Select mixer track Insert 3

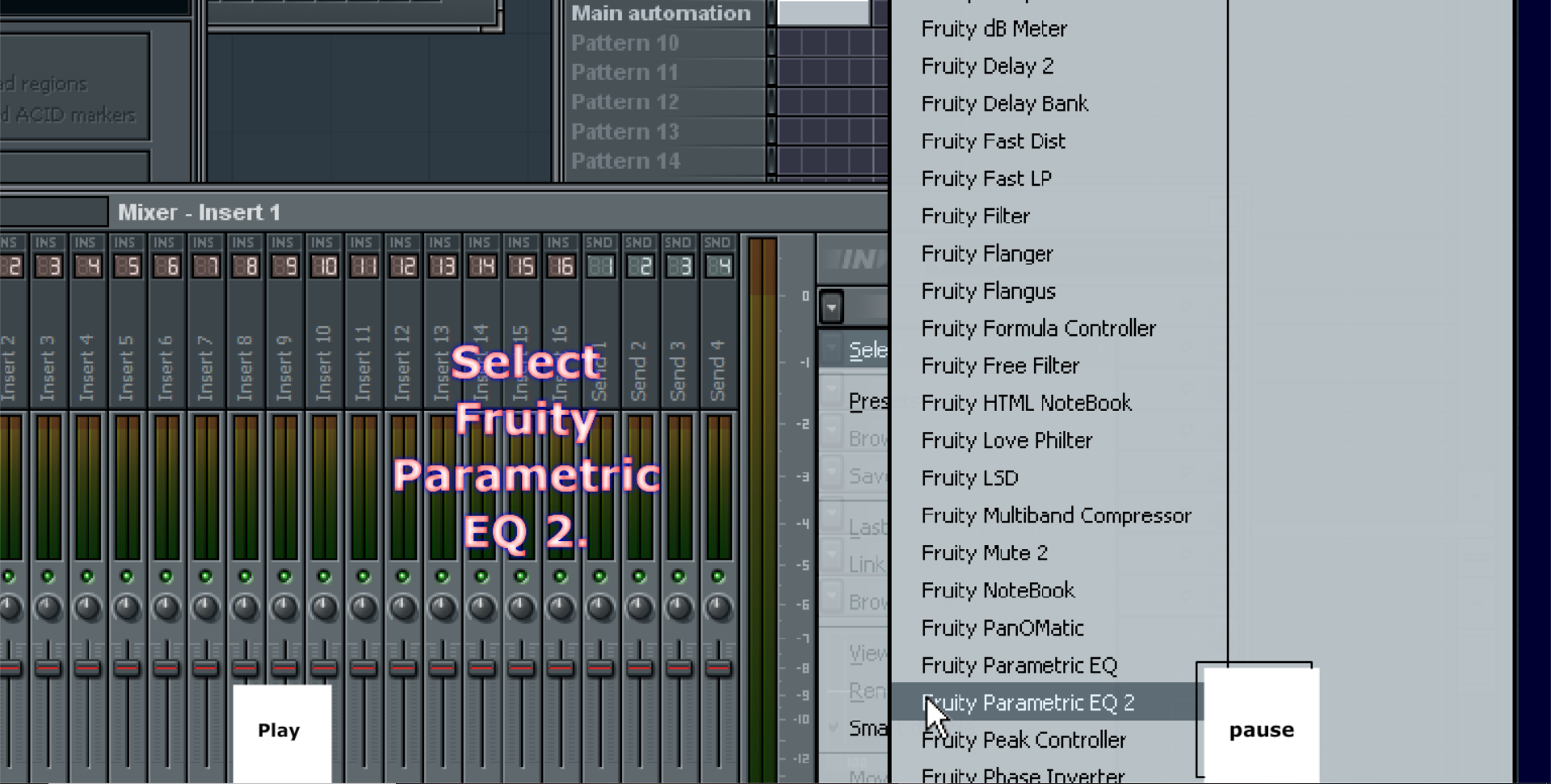click(48, 367)
